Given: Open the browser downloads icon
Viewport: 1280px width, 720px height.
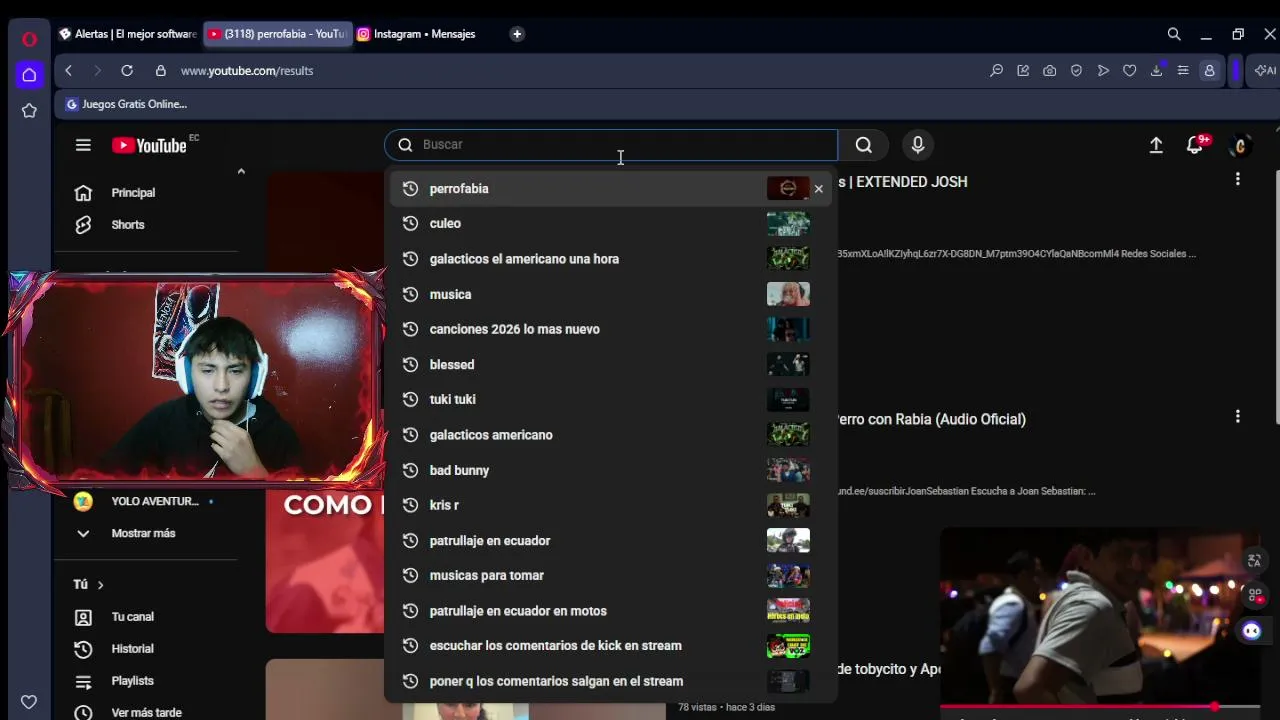Looking at the screenshot, I should (1156, 71).
